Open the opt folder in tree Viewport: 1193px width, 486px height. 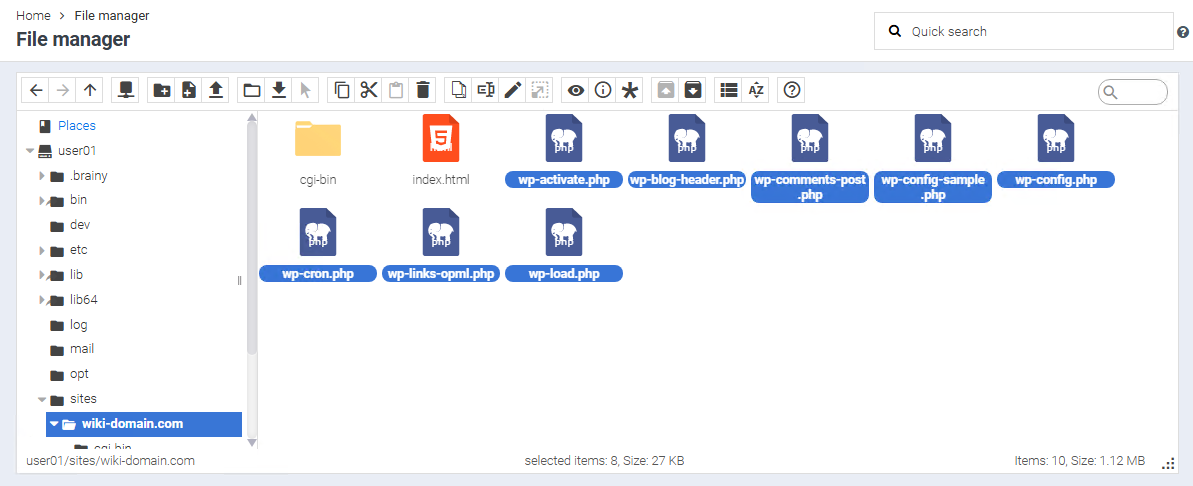click(79, 374)
